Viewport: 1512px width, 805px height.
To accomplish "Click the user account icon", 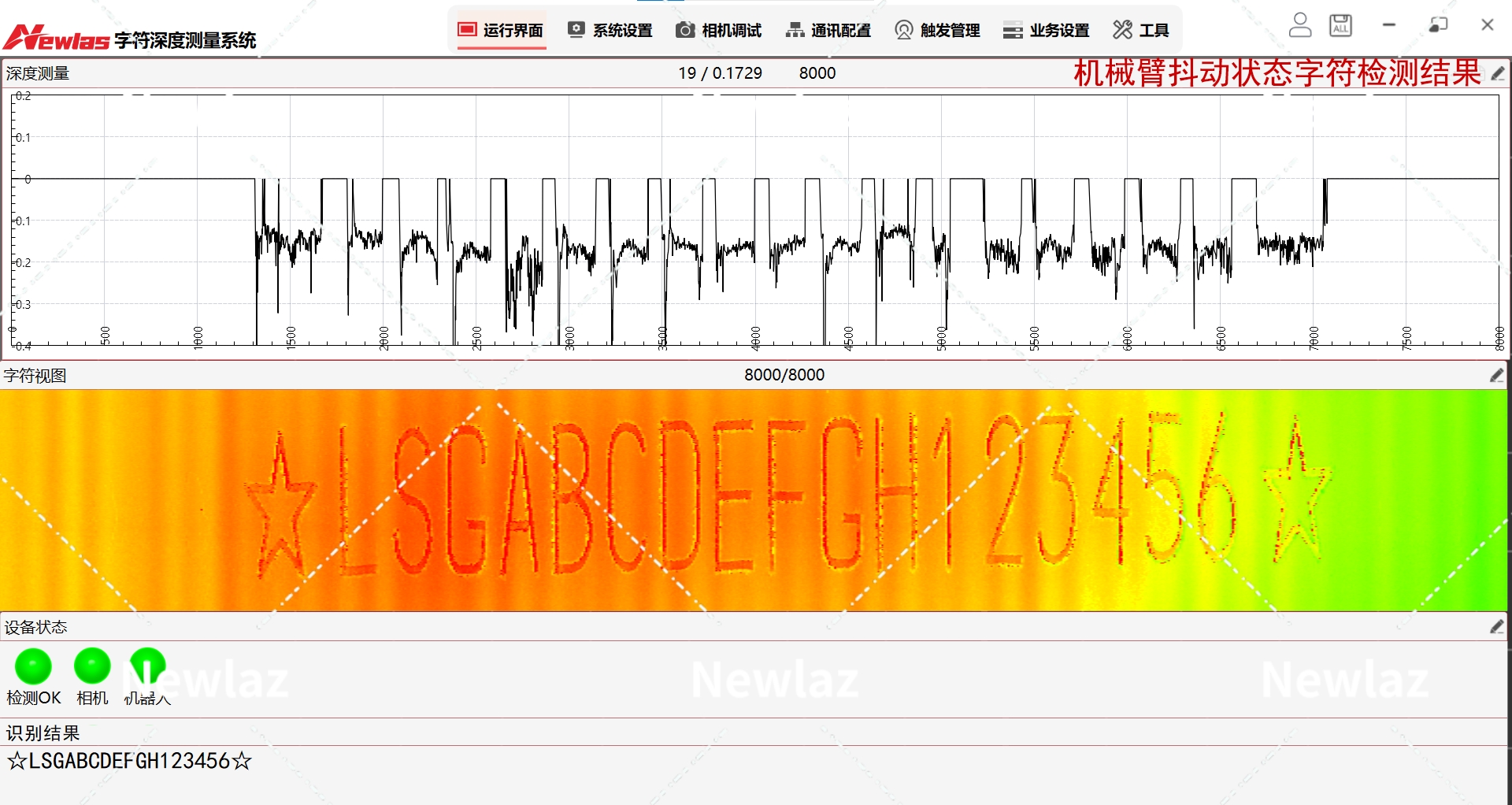I will click(1299, 25).
